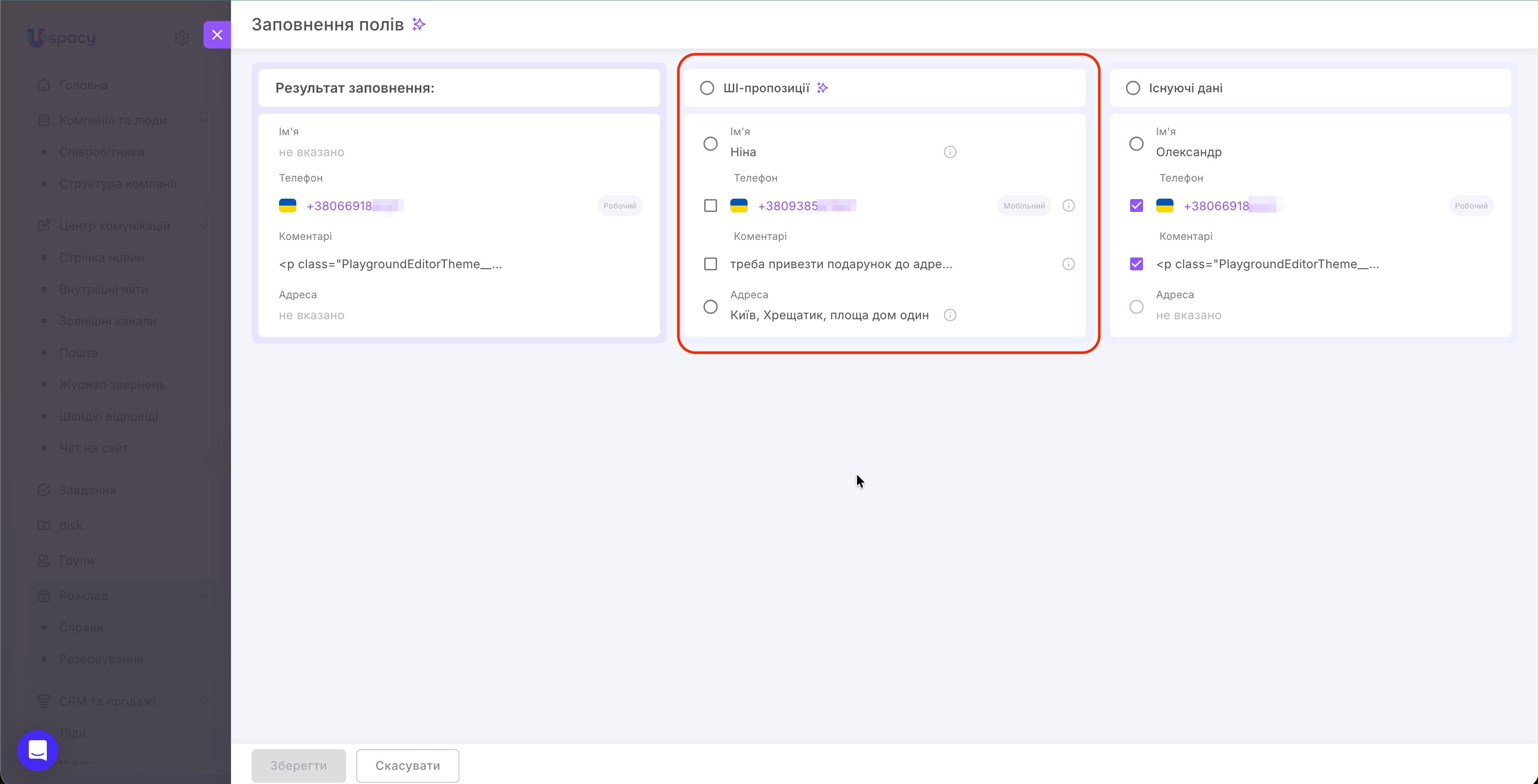Image resolution: width=1538 pixels, height=784 pixels.
Task: Select all ШІ-пропозиції radio button
Action: 707,88
